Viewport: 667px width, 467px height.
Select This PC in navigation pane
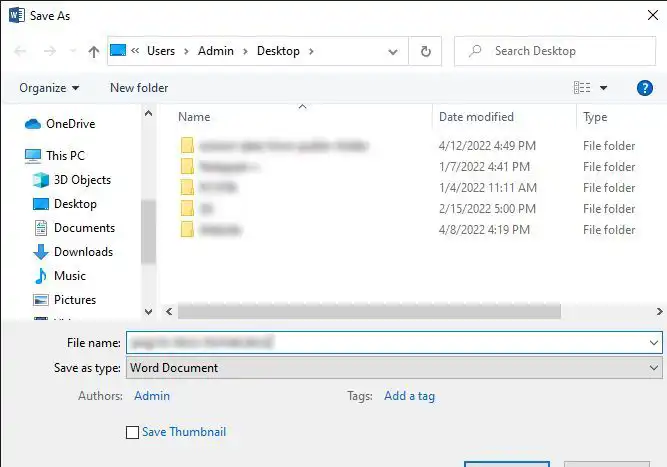pos(55,156)
